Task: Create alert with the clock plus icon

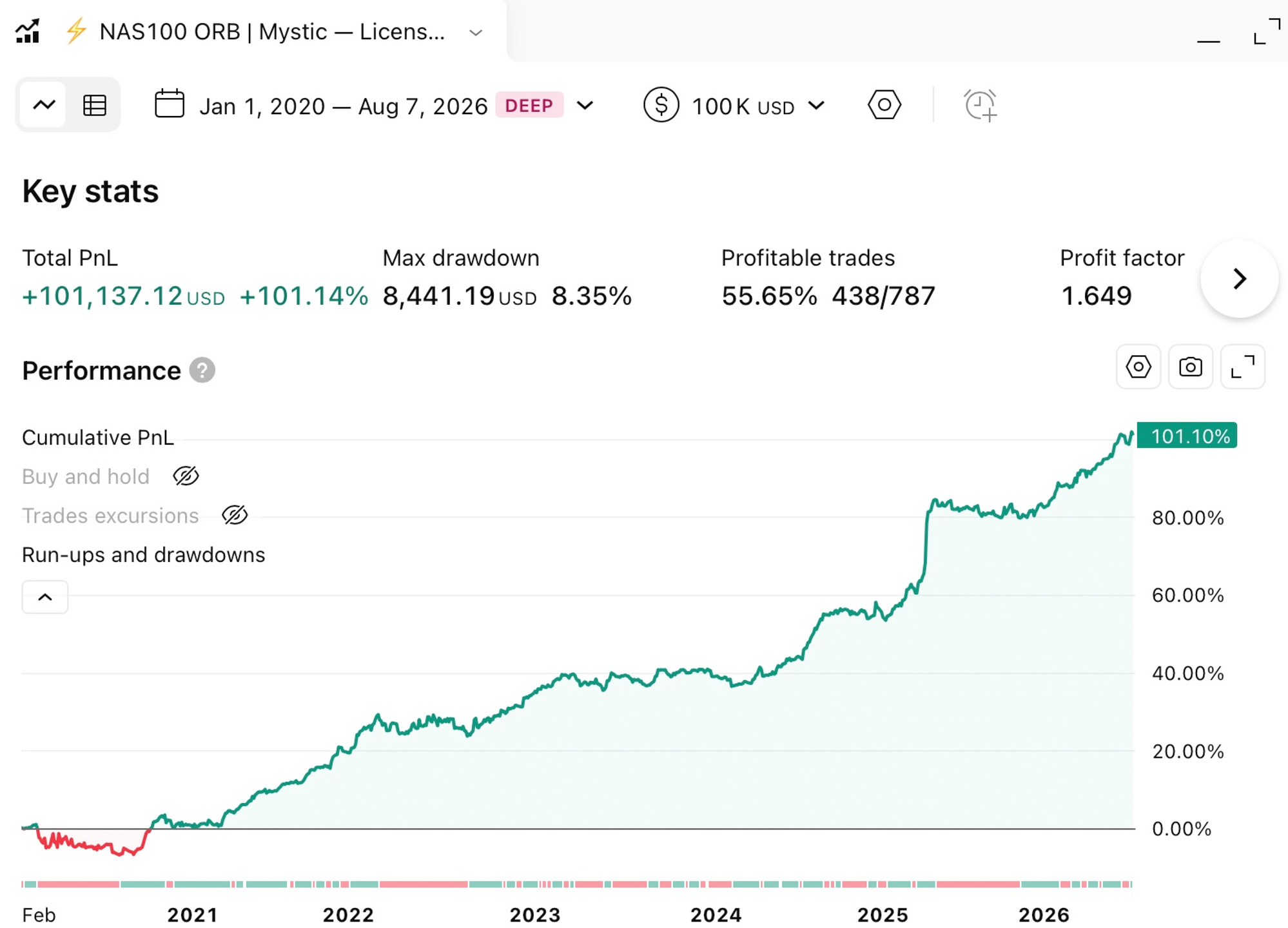Action: [x=981, y=105]
